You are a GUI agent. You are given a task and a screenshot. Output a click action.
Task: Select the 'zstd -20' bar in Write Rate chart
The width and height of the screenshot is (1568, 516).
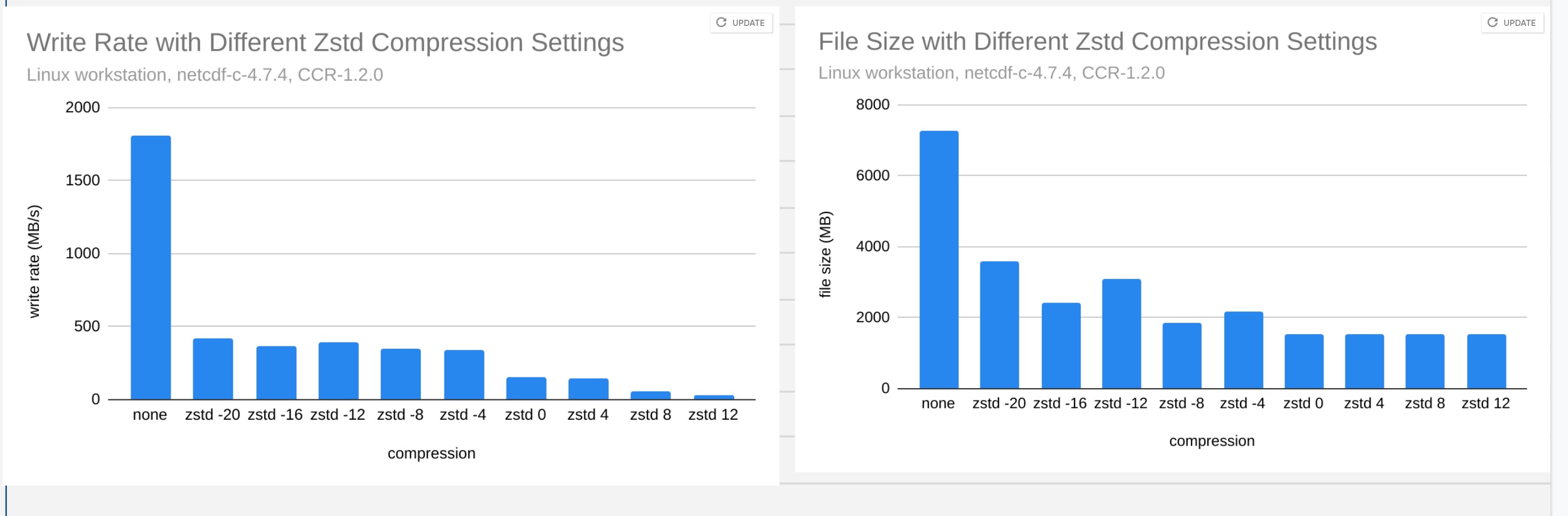coord(212,369)
